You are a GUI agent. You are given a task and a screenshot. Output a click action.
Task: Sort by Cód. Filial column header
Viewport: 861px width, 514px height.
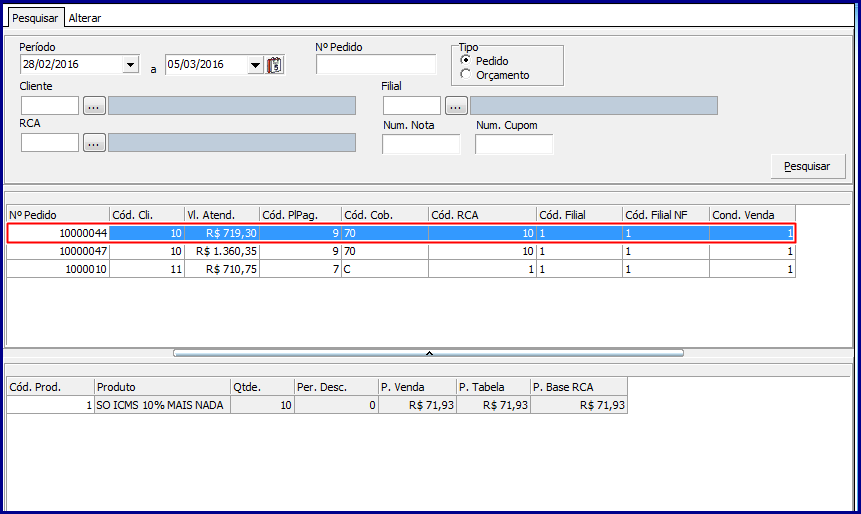579,215
